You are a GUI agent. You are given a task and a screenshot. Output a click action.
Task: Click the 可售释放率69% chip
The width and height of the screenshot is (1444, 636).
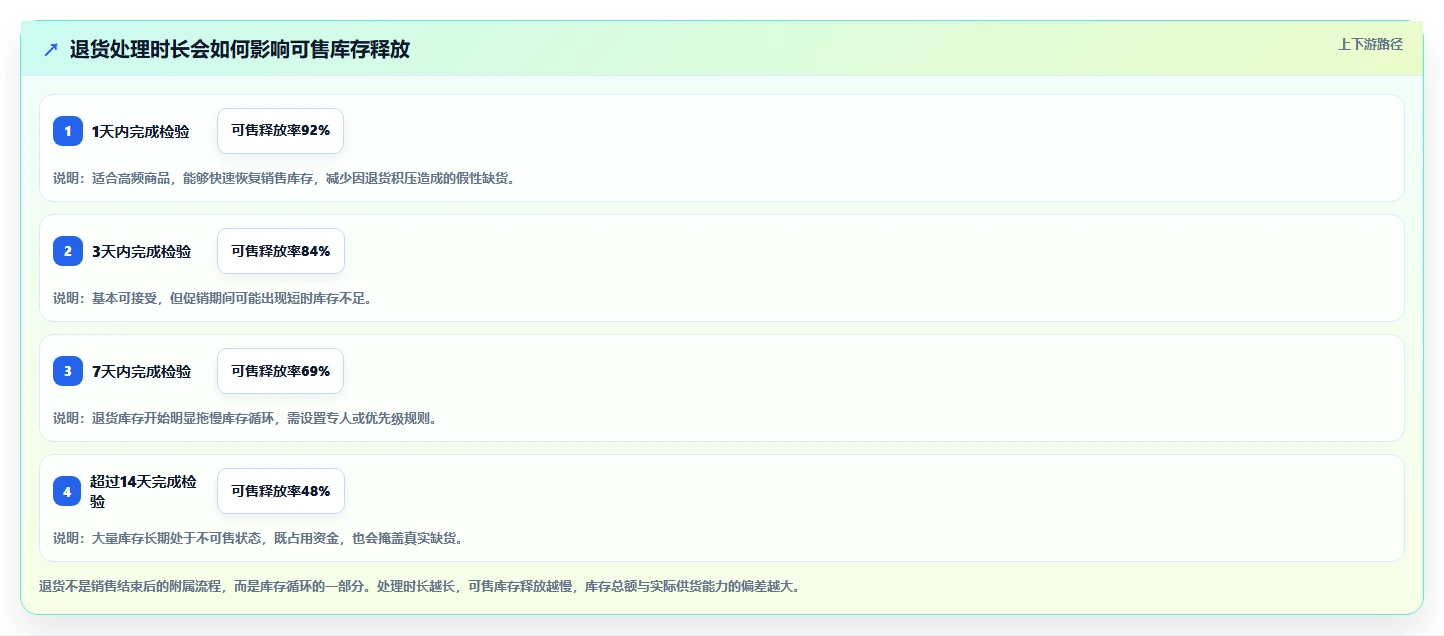click(280, 371)
